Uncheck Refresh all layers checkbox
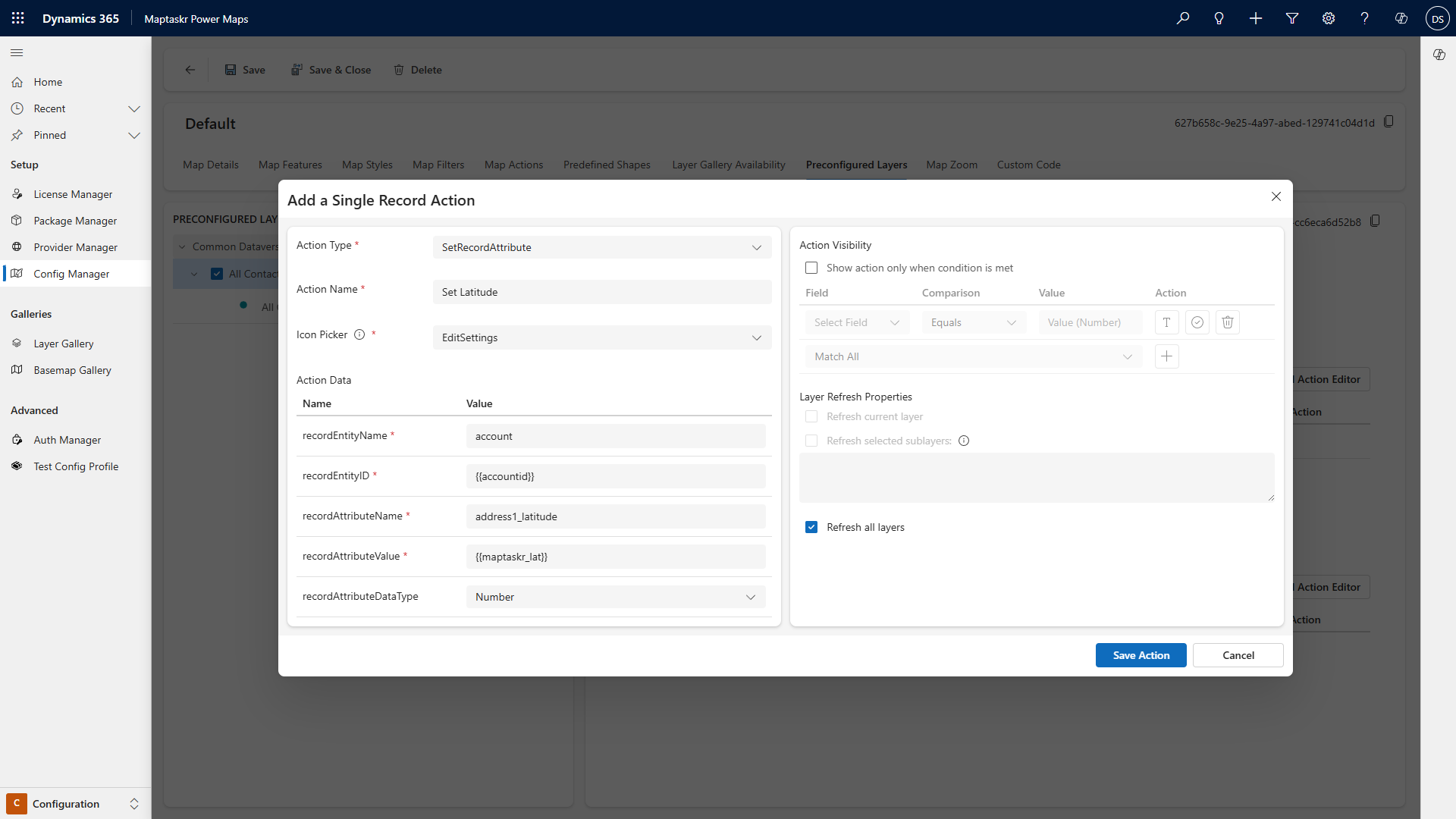 coord(811,527)
